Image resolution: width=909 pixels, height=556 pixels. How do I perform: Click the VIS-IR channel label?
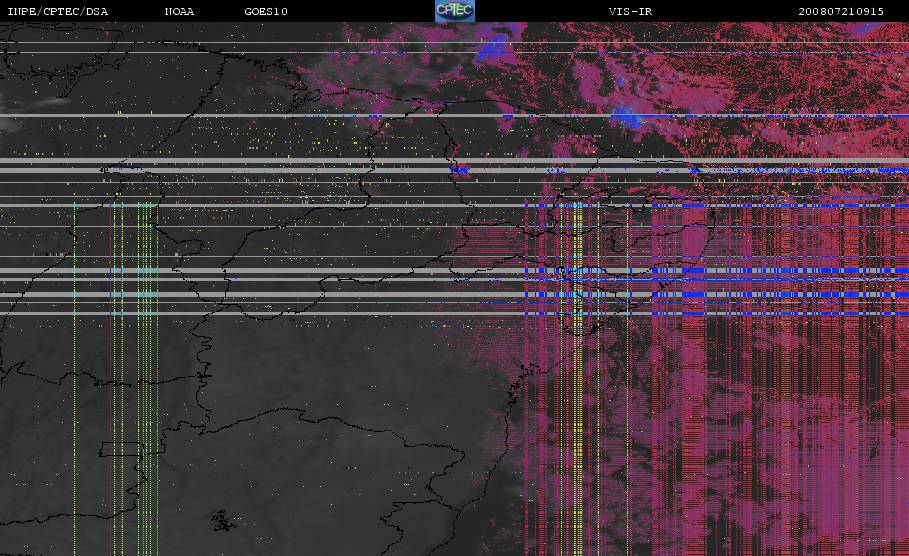coord(630,12)
